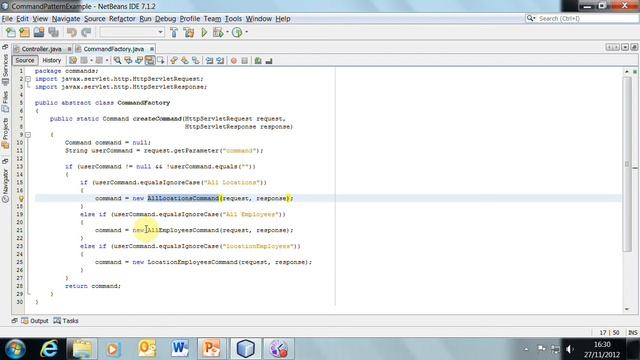The height and width of the screenshot is (360, 640).
Task: Click the Comment code icon
Action: pos(258,60)
